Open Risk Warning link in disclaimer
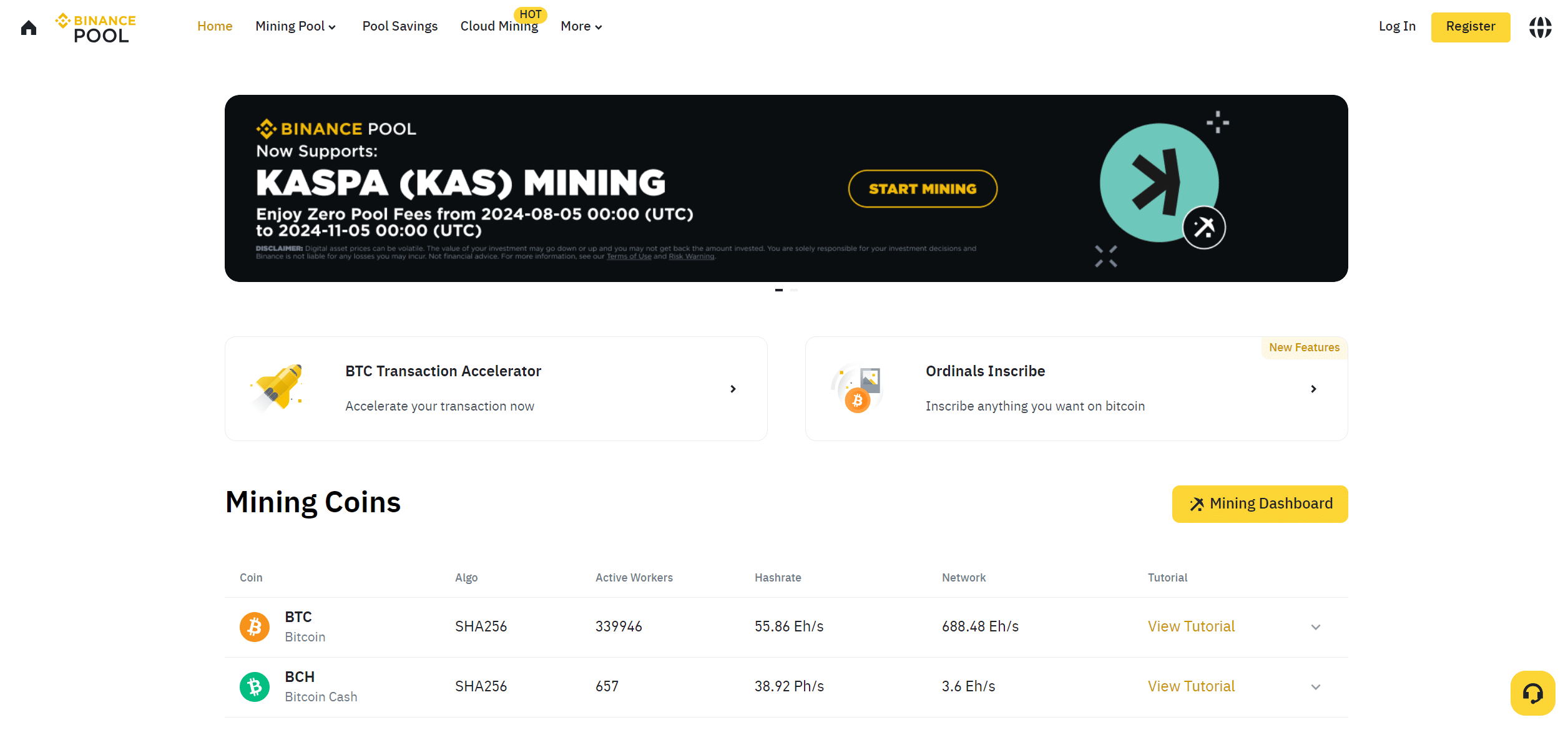The height and width of the screenshot is (730, 1568). [691, 256]
